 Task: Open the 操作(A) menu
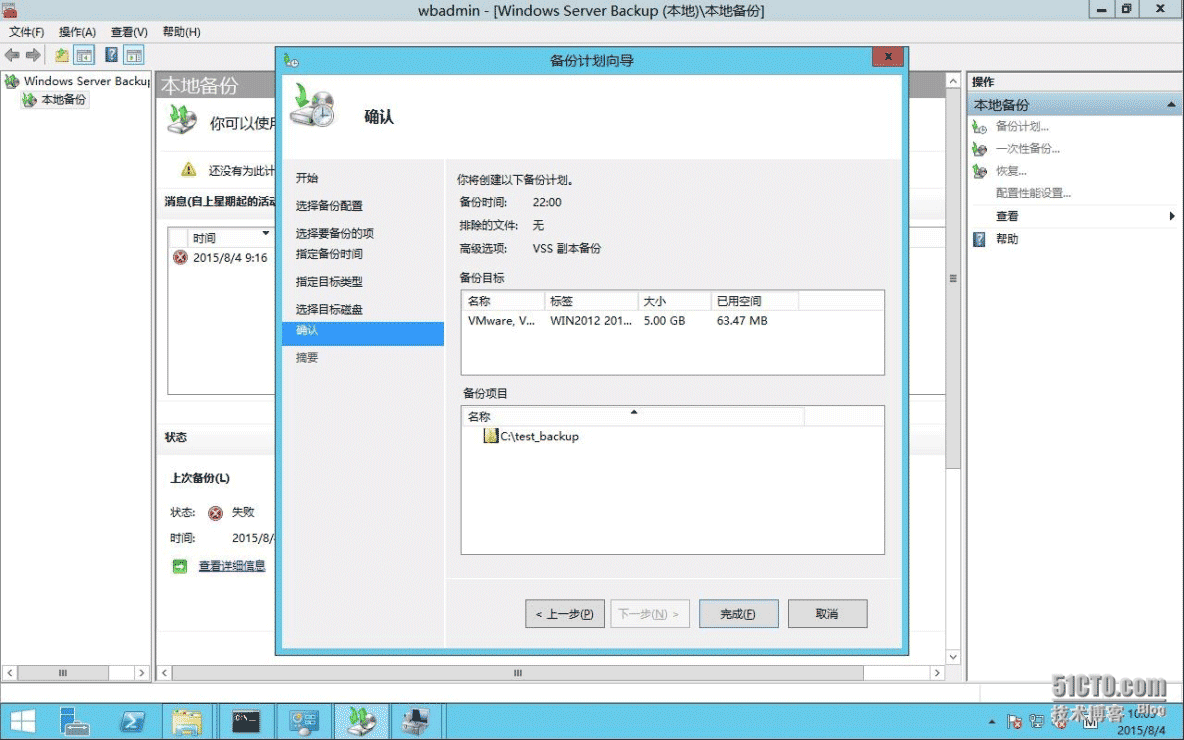[77, 32]
